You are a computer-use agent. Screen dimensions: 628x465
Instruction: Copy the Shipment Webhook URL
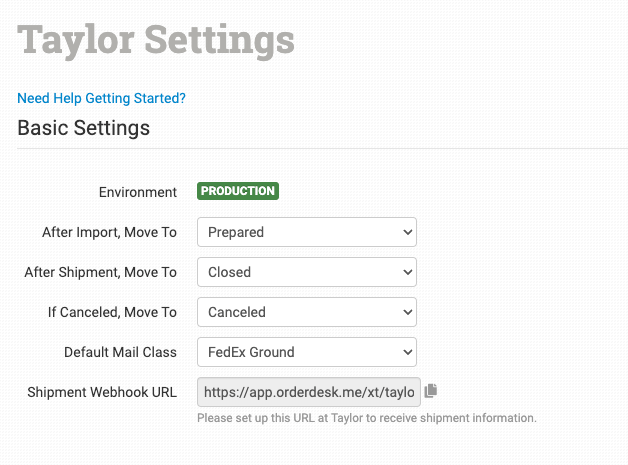click(x=432, y=391)
